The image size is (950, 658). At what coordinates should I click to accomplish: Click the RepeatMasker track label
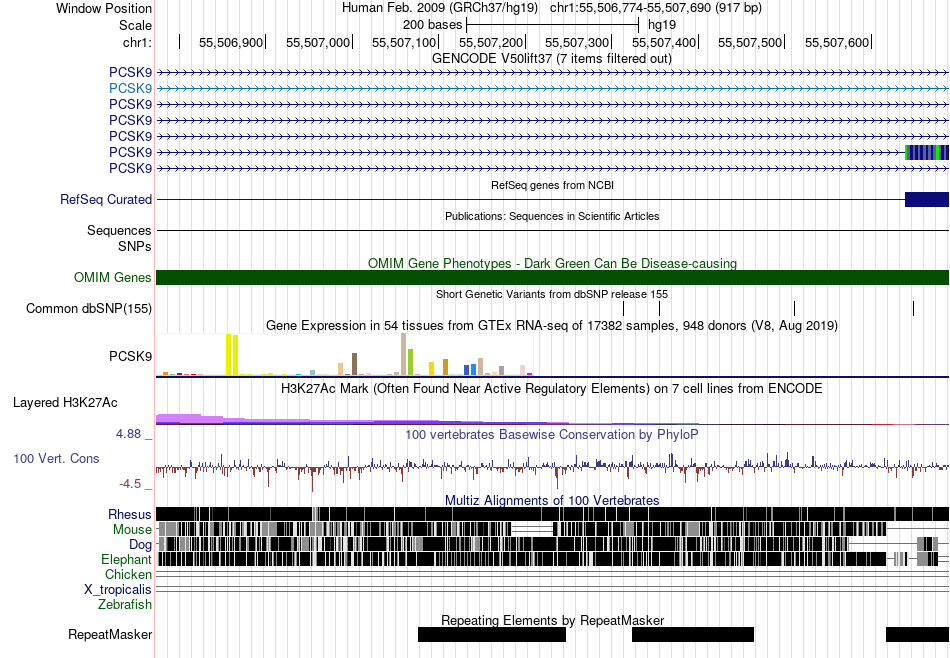pos(110,635)
